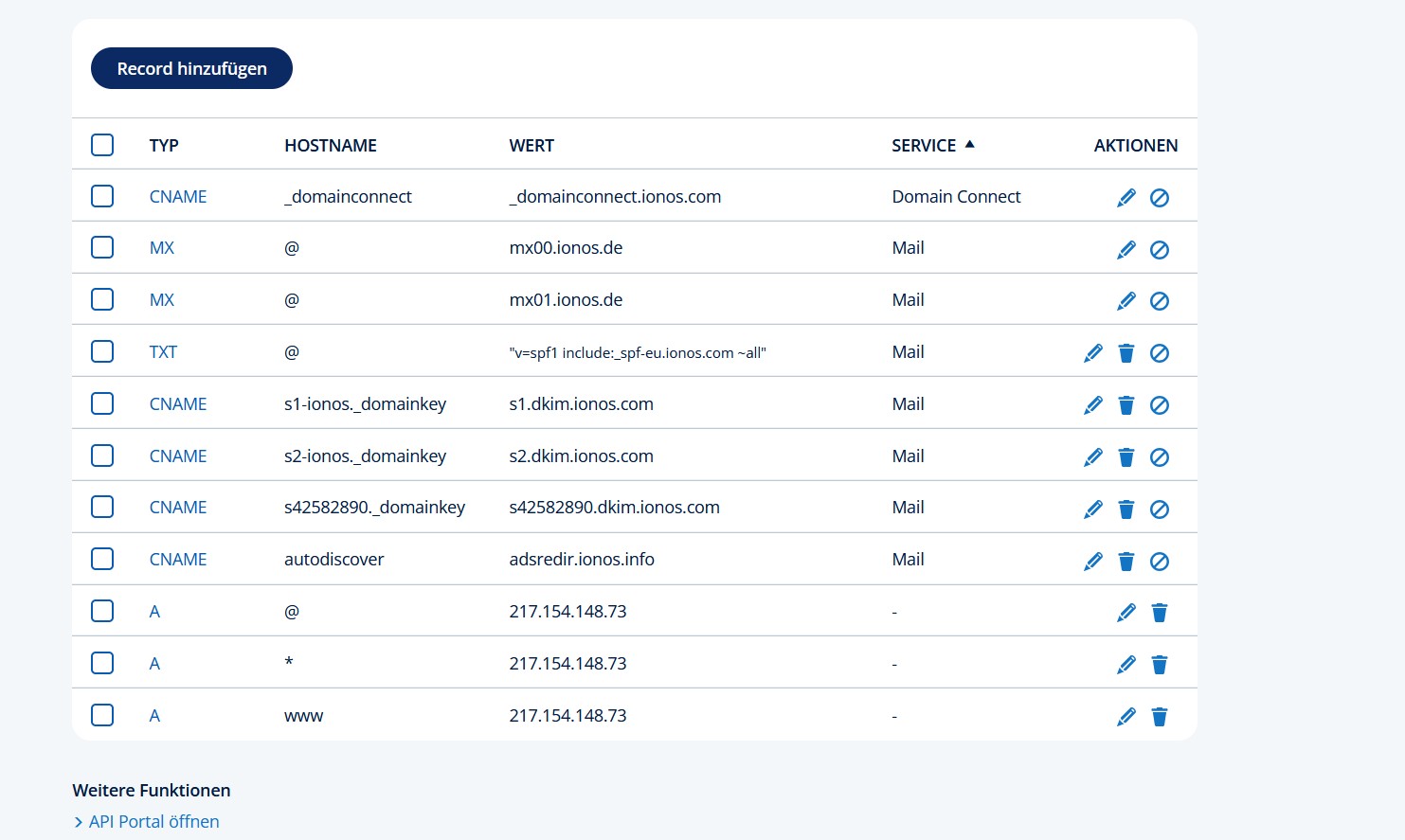Delete the @ A record
The width and height of the screenshot is (1405, 840).
coord(1159,613)
